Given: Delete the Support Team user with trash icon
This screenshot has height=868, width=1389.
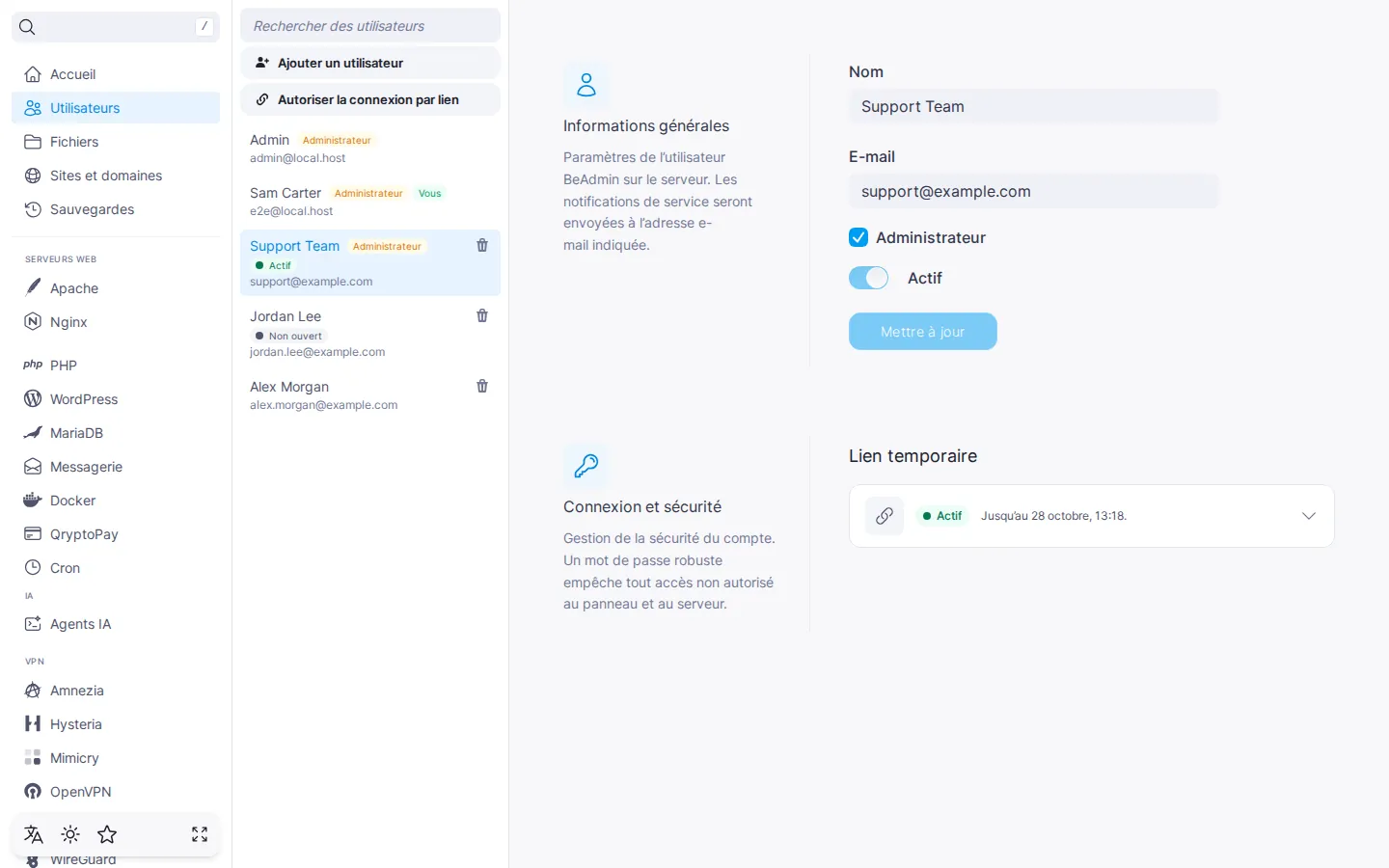Looking at the screenshot, I should tap(482, 246).
